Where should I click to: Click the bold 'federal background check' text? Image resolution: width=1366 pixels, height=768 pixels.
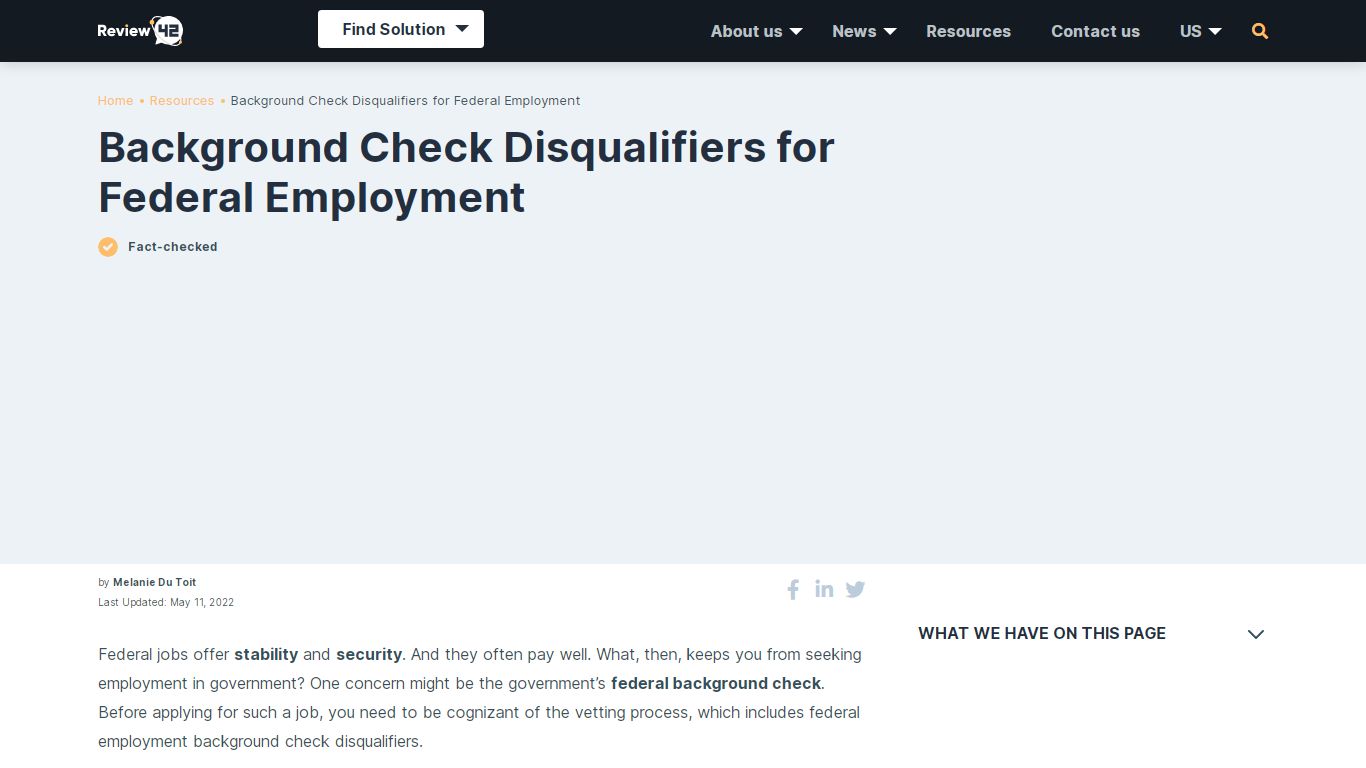tap(716, 684)
